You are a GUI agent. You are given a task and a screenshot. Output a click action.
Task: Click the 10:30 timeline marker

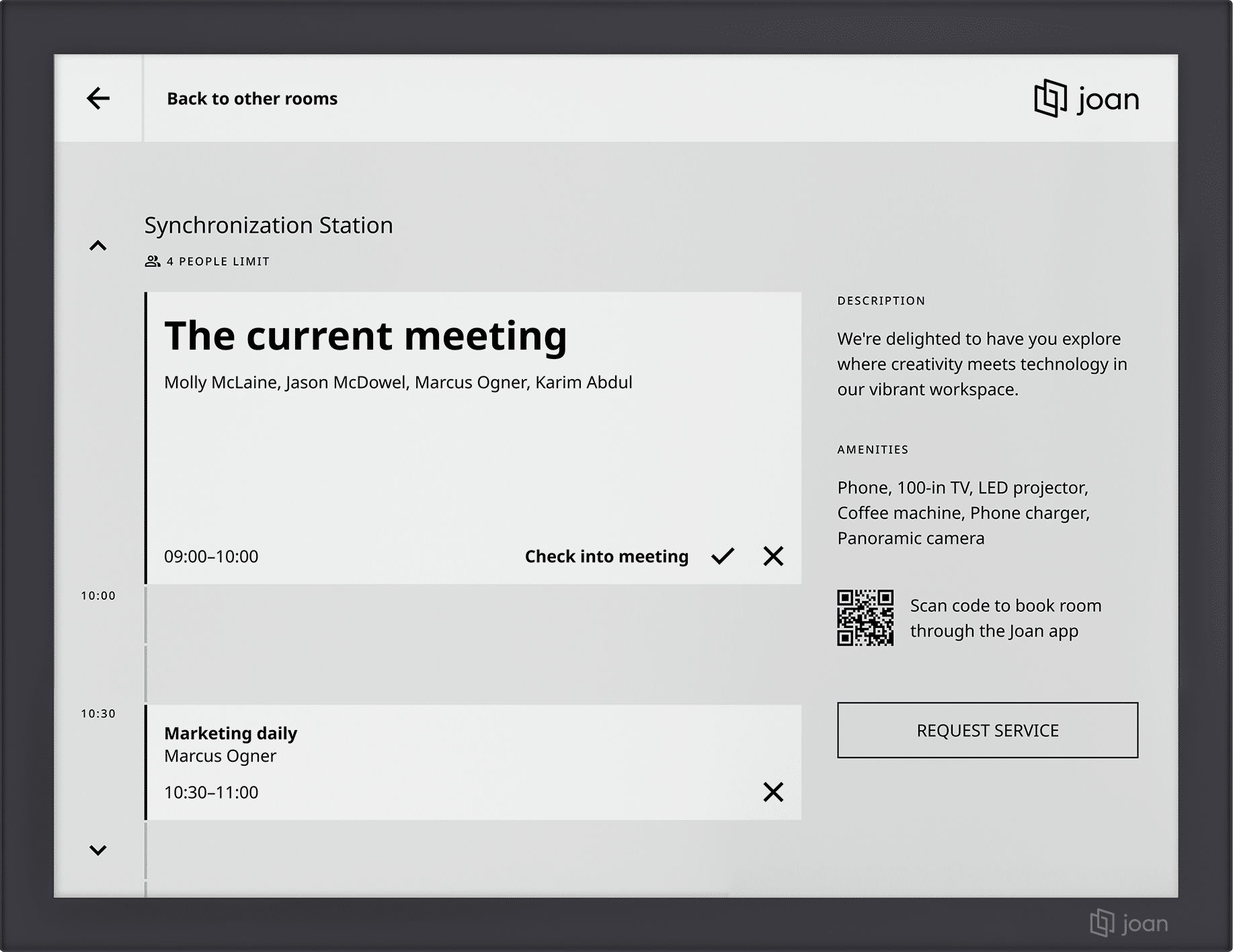click(98, 714)
